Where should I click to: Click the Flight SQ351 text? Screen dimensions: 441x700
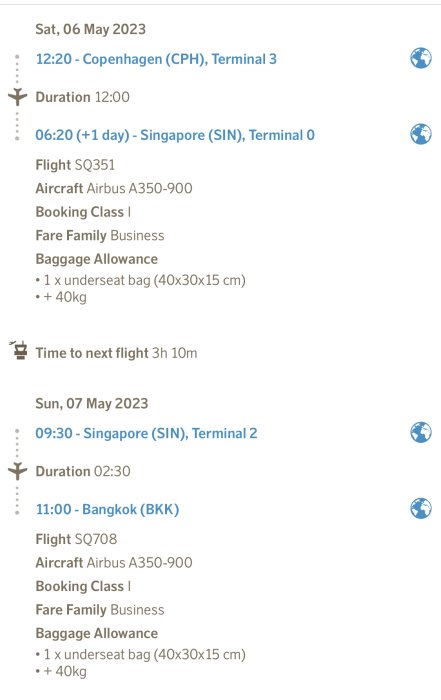[75, 165]
